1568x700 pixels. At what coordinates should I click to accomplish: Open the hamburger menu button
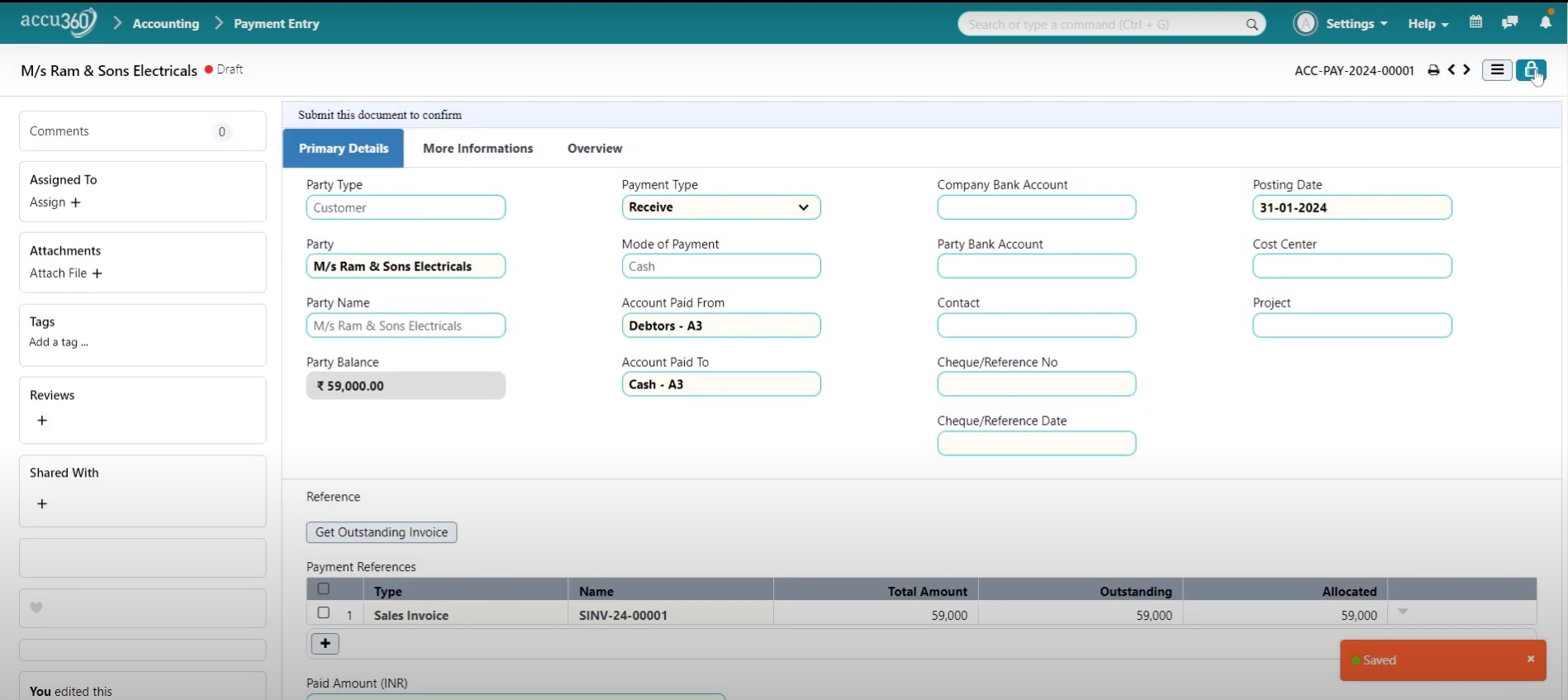(x=1497, y=70)
